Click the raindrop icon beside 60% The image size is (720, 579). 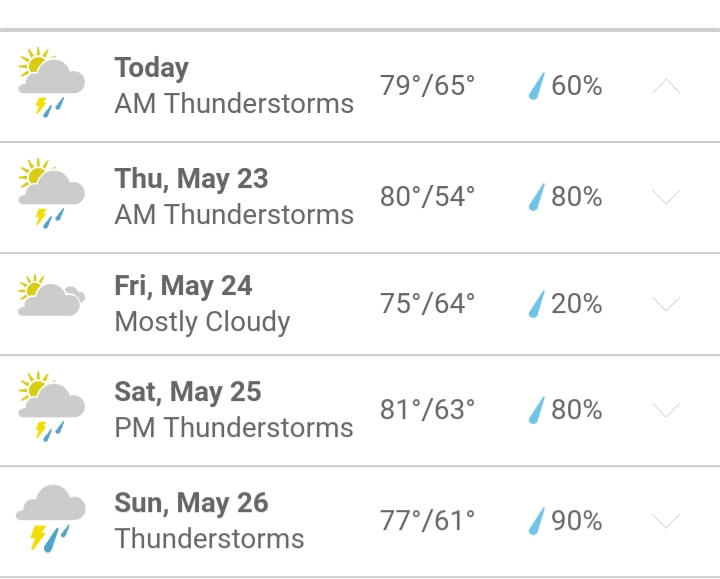[x=536, y=86]
